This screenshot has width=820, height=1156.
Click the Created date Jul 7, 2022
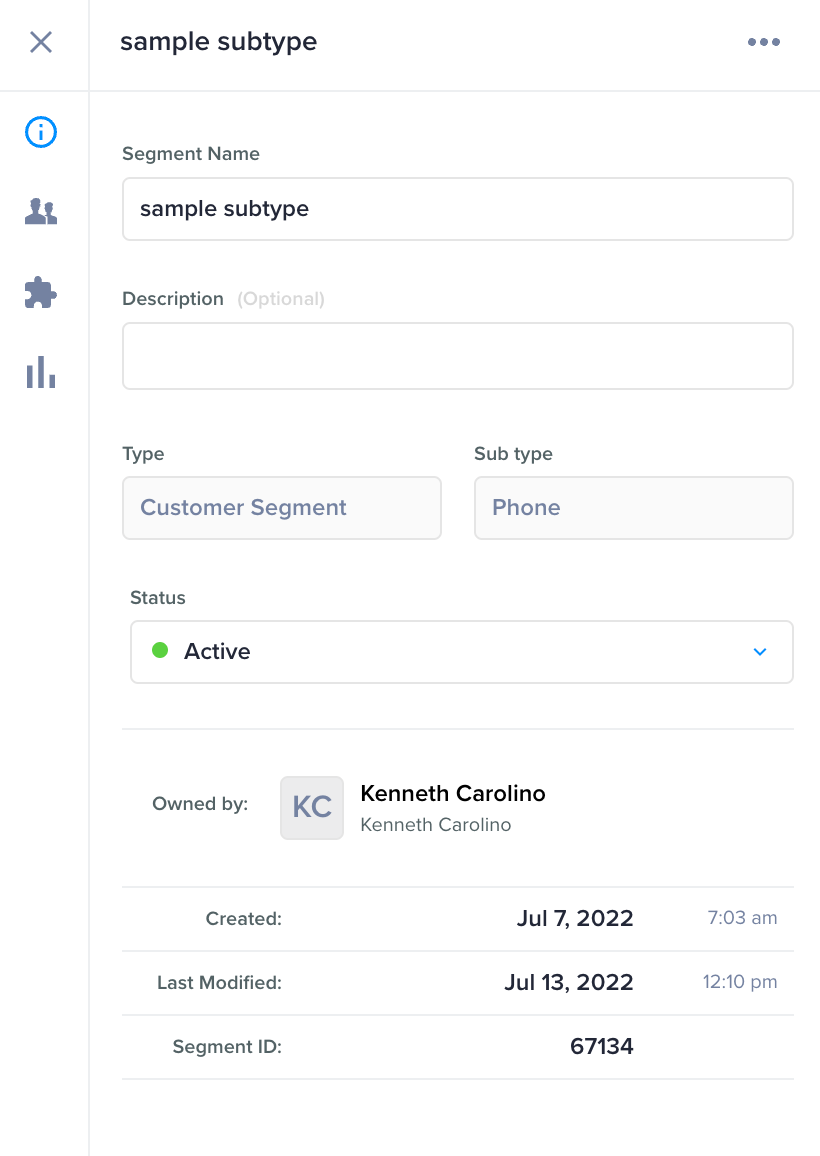click(575, 919)
